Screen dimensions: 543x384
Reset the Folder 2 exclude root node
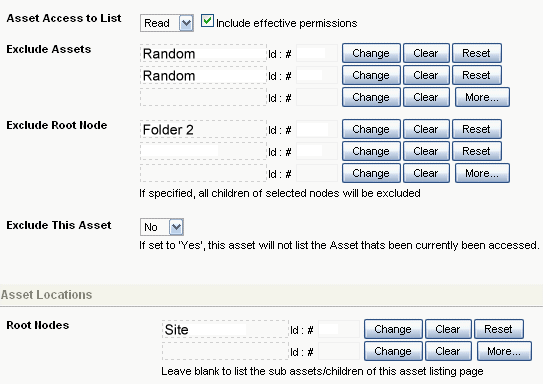[x=477, y=129]
